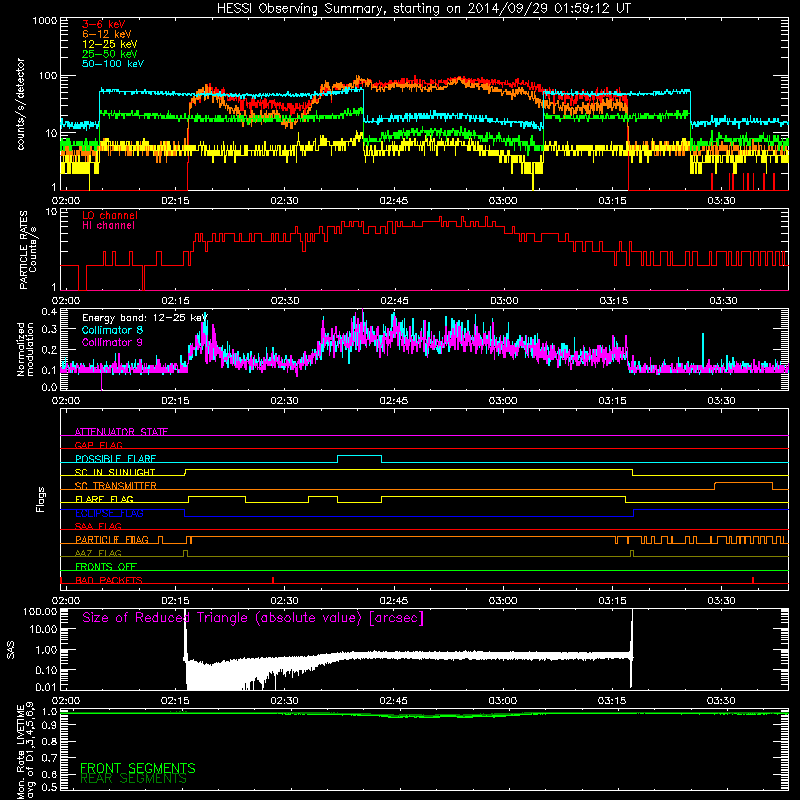Click the 02:15 tick under the flags panel
This screenshot has width=800, height=800.
[x=175, y=601]
